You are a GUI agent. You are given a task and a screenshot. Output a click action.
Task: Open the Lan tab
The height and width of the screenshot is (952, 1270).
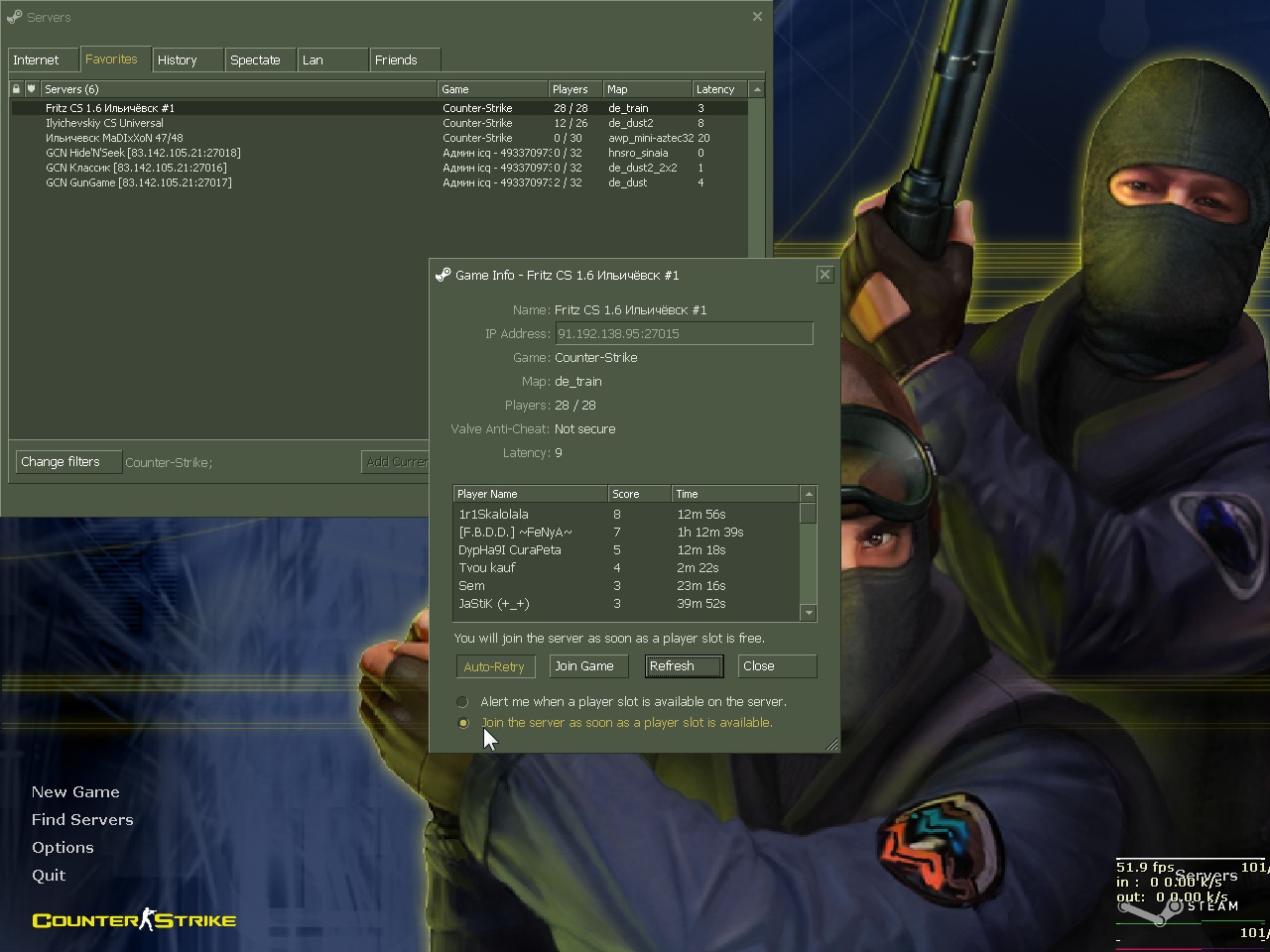coord(332,60)
